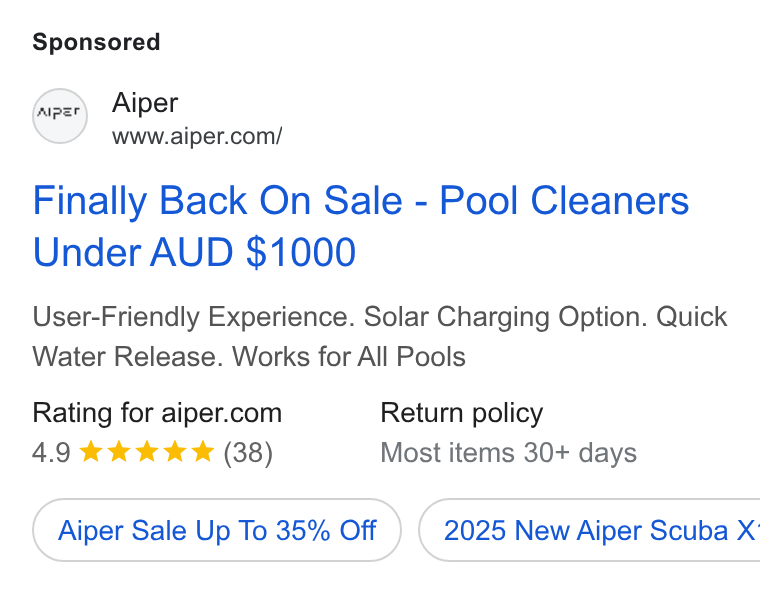Click 'Under AUD $1000' in the headline
This screenshot has height=594, width=760.
(194, 252)
